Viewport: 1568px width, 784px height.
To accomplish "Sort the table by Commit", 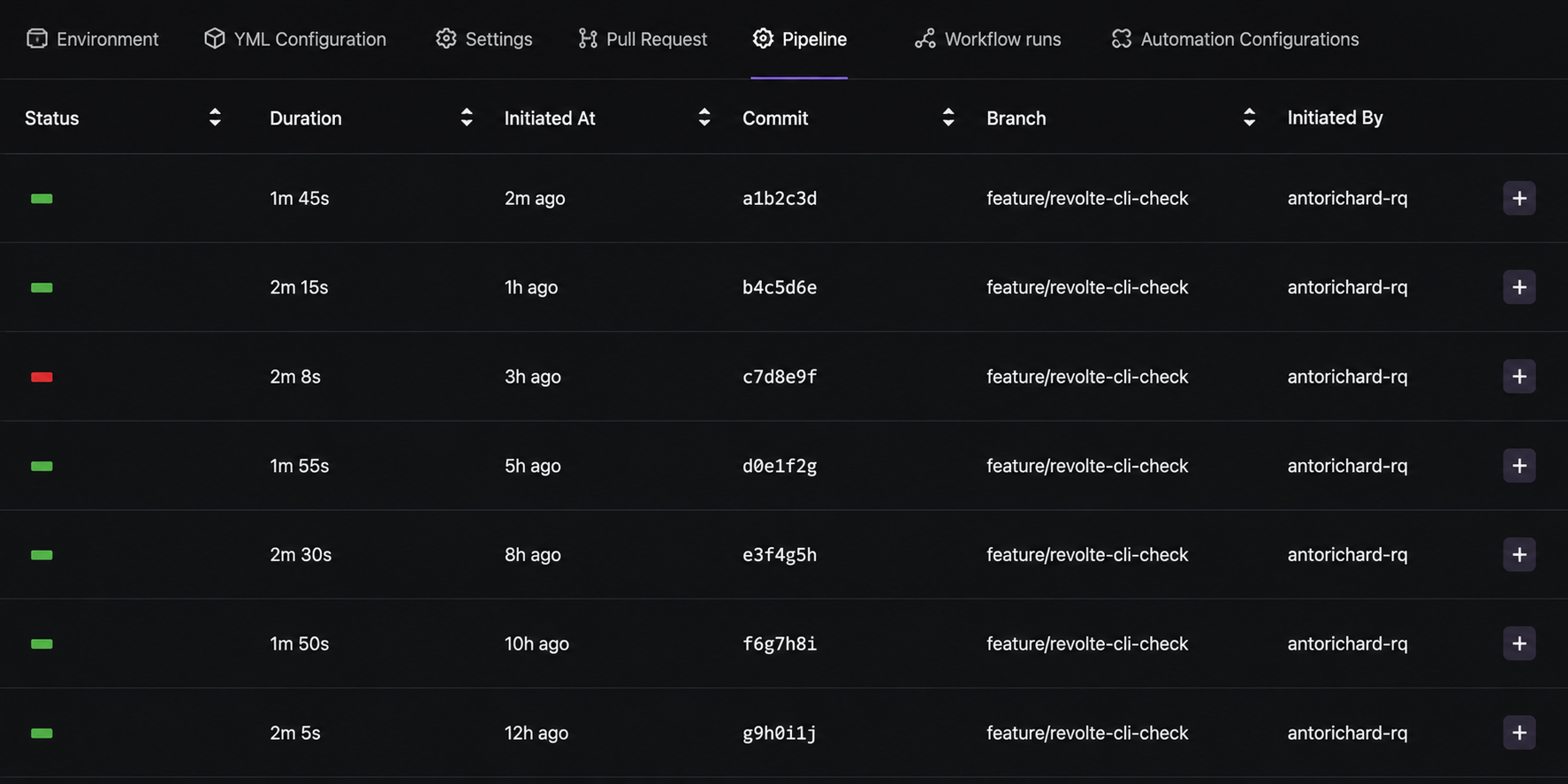I will (948, 118).
